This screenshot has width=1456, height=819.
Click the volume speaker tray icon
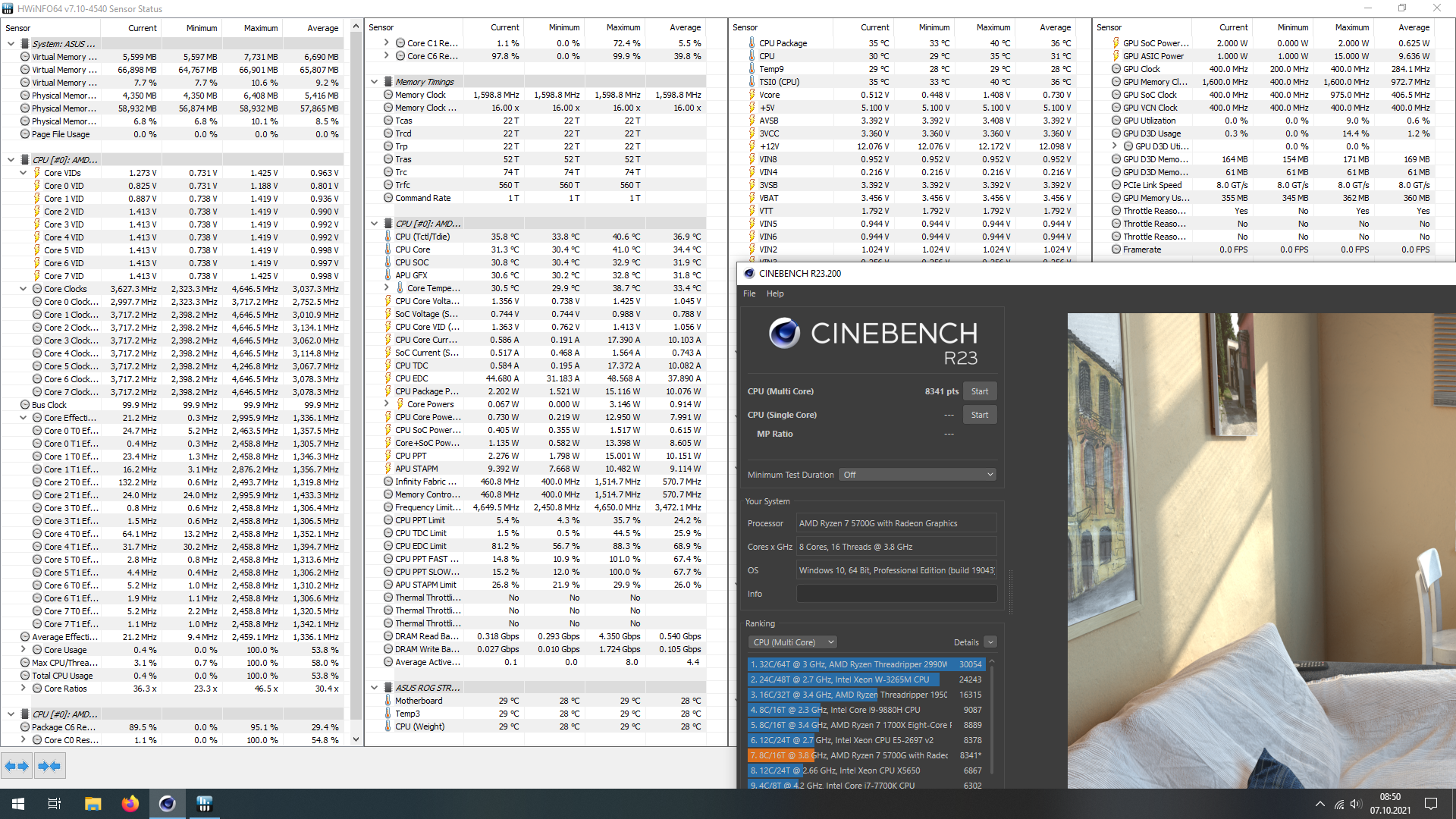click(x=1356, y=804)
